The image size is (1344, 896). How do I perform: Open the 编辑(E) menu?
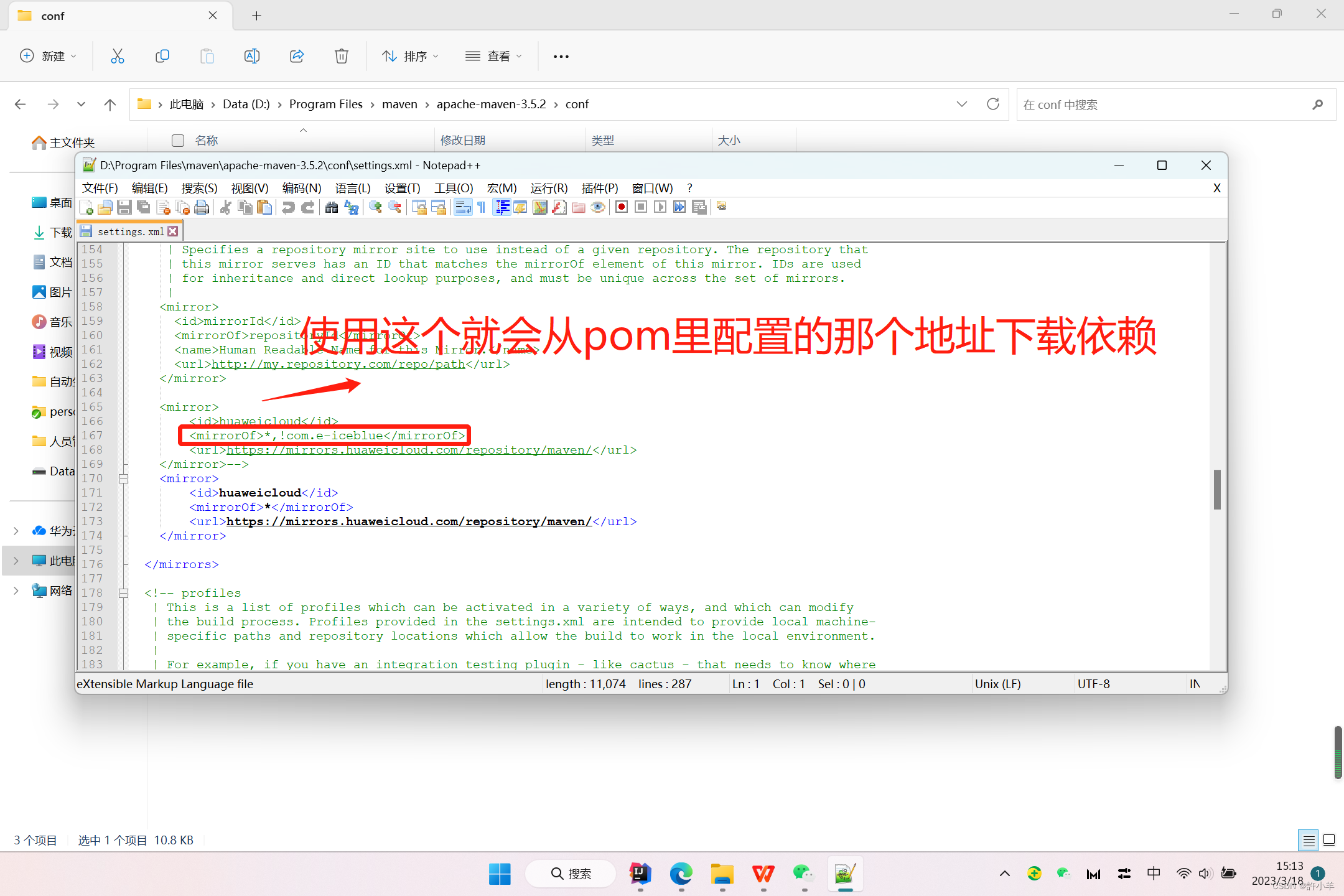pos(149,188)
